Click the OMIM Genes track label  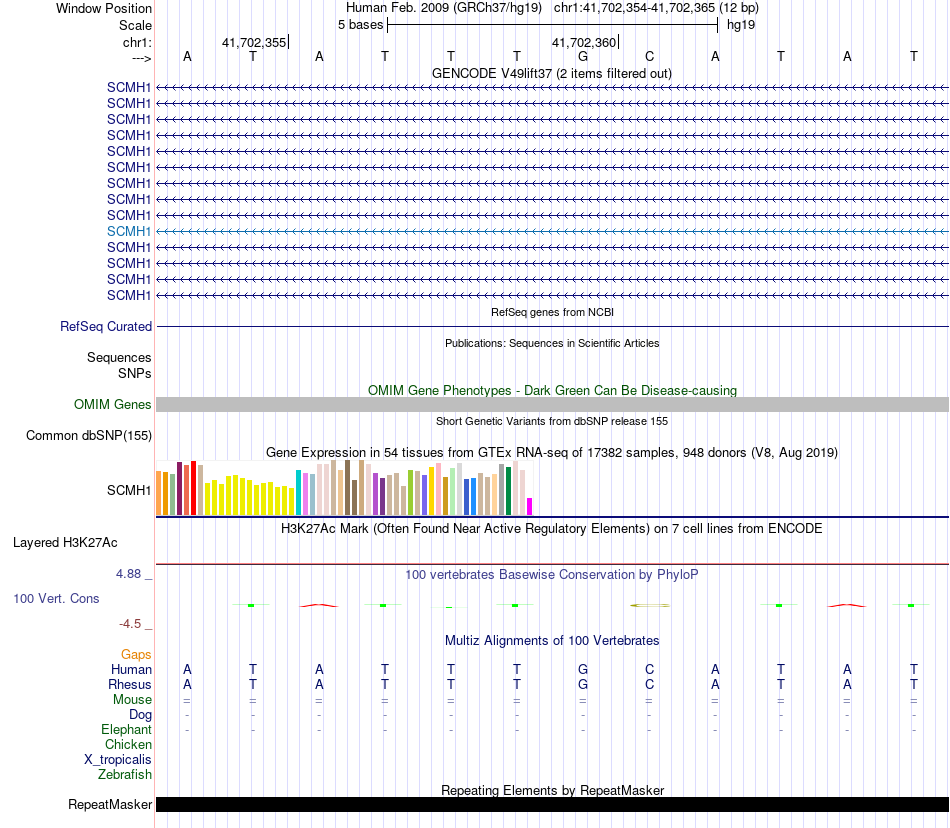coord(112,404)
